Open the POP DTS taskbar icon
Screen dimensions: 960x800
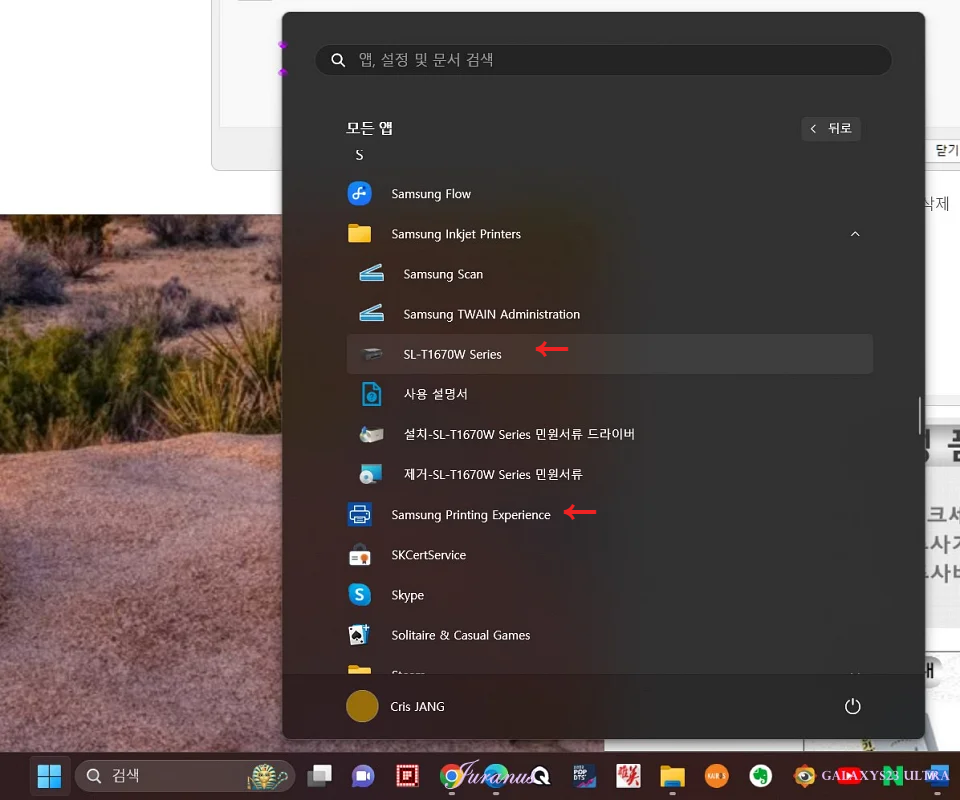click(583, 776)
